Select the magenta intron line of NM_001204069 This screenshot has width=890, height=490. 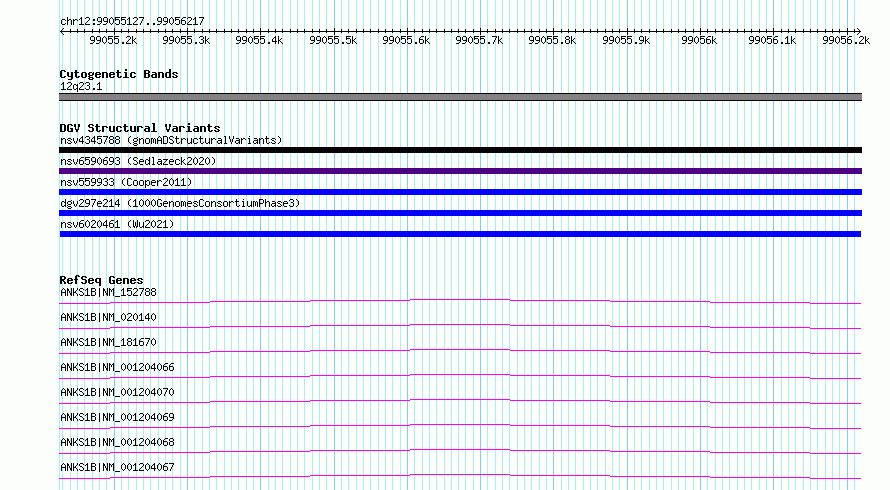point(460,424)
